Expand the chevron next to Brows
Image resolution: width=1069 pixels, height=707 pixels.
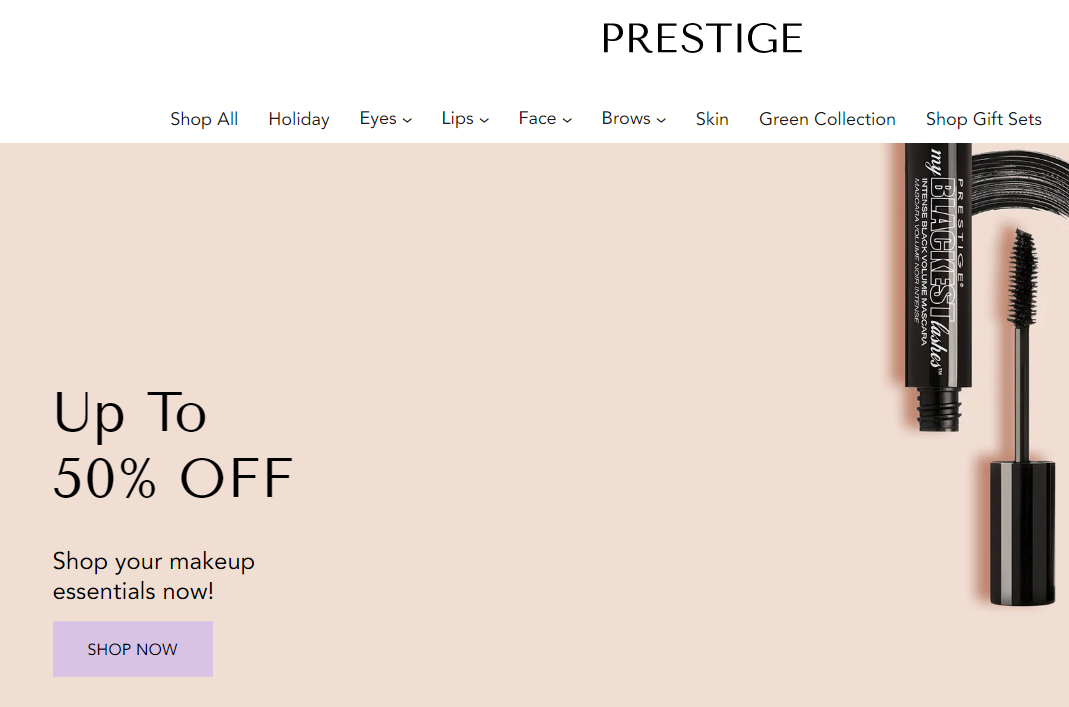pyautogui.click(x=661, y=120)
